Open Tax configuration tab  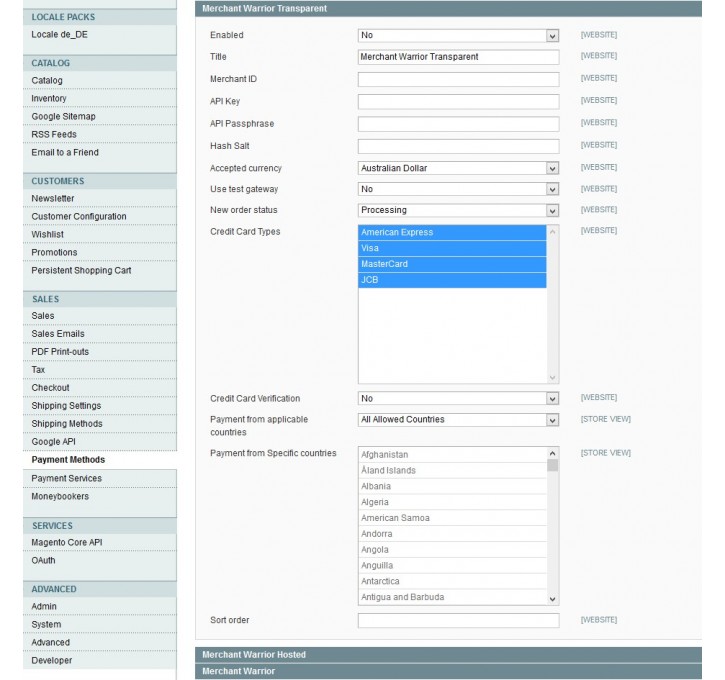tap(99, 370)
